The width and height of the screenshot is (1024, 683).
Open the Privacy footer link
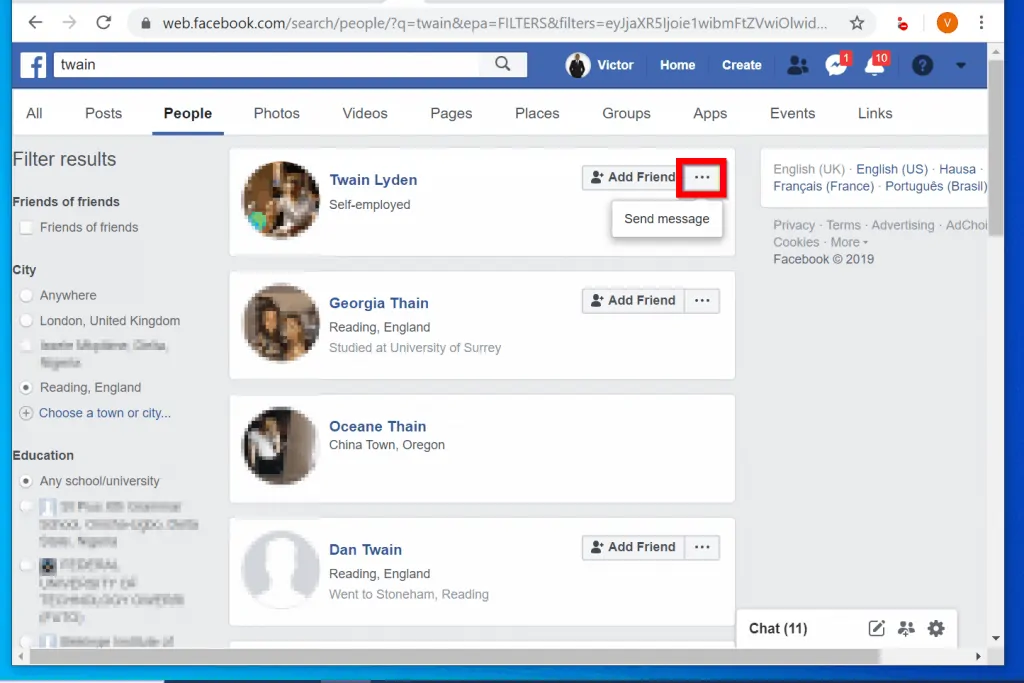point(793,225)
